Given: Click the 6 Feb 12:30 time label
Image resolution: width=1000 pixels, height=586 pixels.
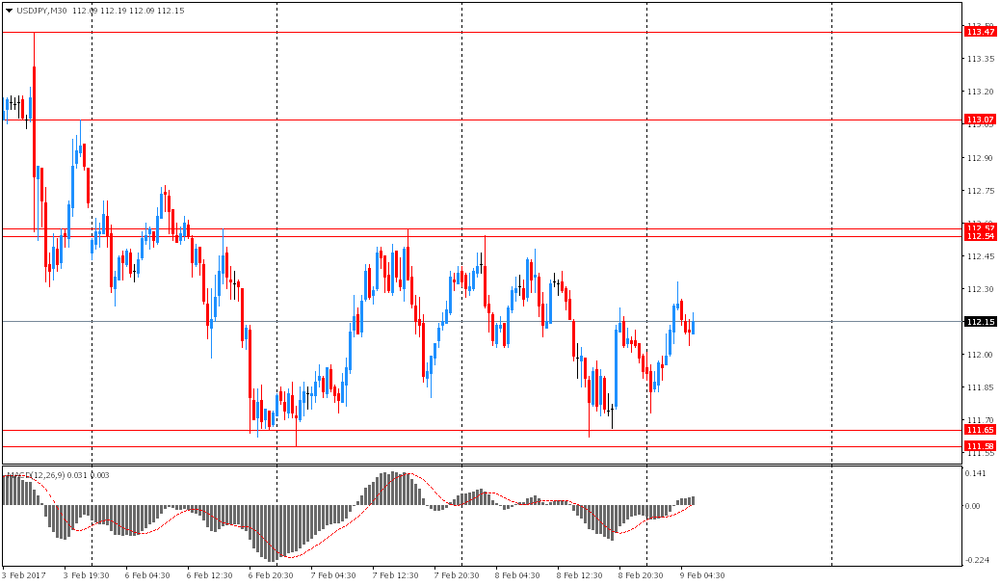Looking at the screenshot, I should point(209,575).
